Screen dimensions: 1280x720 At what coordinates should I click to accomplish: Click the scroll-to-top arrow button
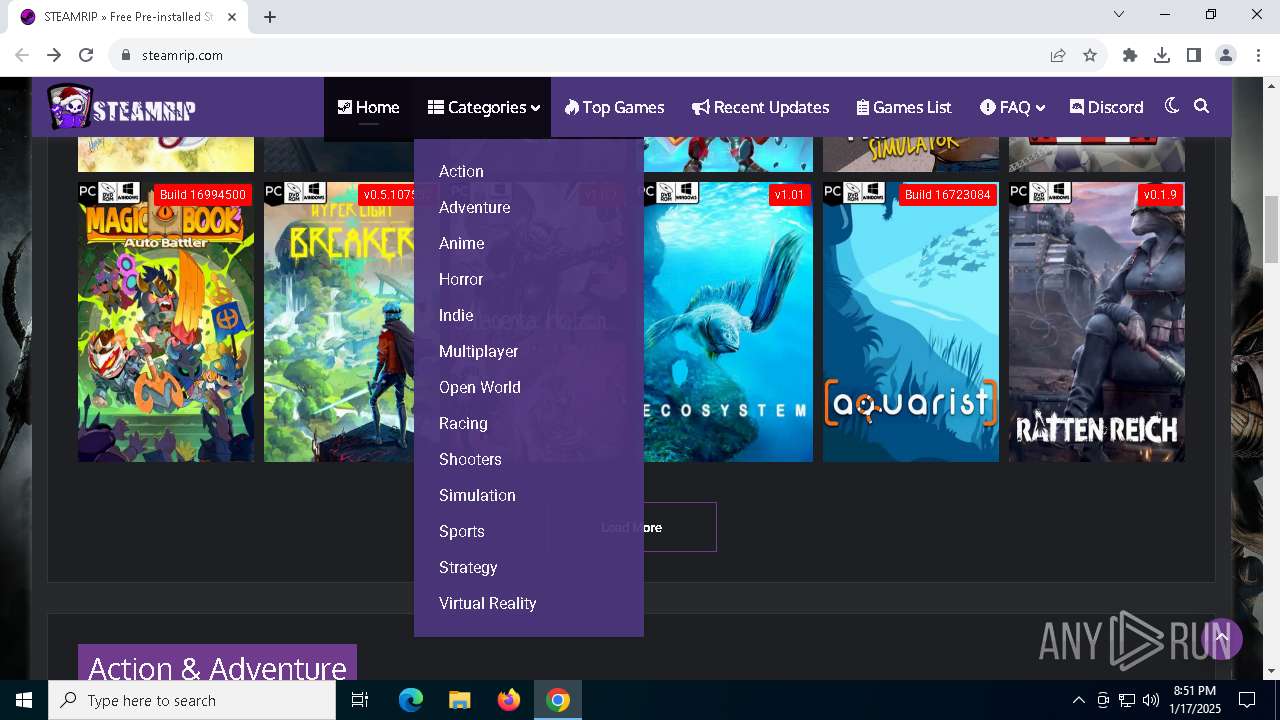click(x=1221, y=638)
